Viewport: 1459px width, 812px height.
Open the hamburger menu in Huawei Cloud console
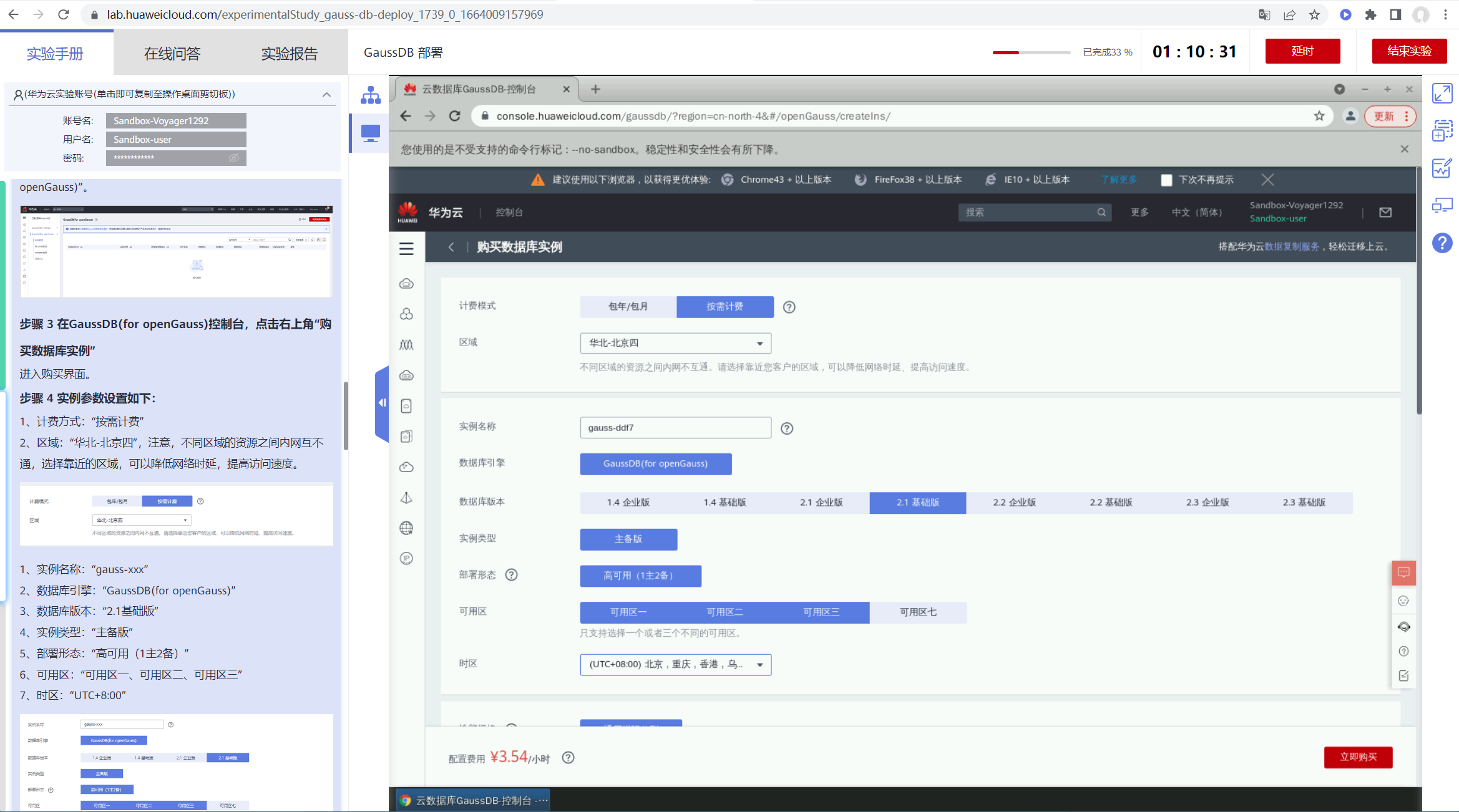click(406, 248)
